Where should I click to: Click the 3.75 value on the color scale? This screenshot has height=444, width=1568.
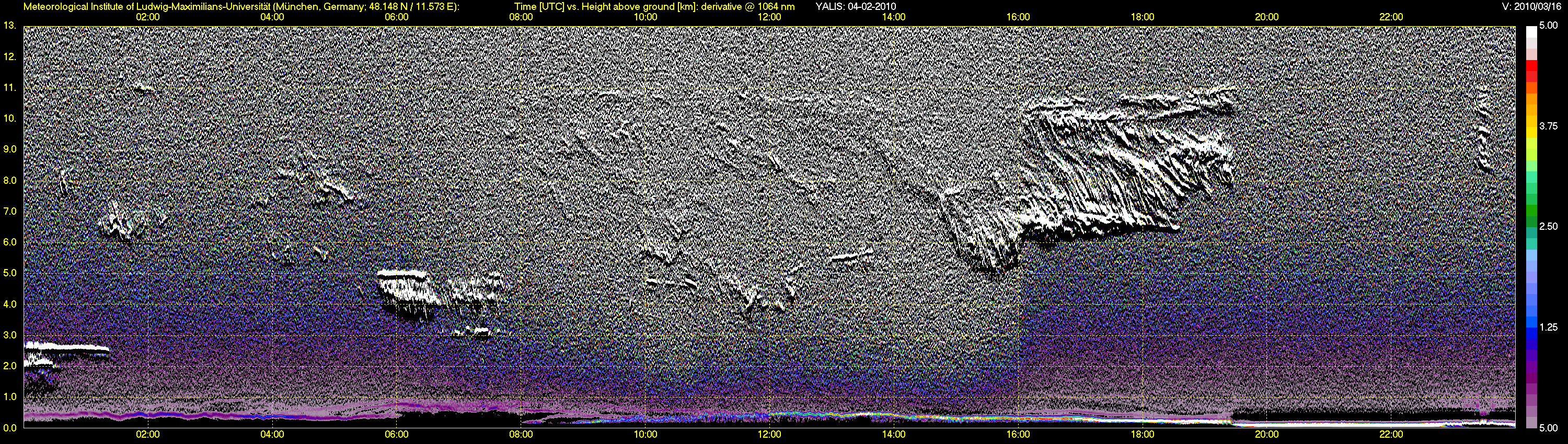pos(1549,126)
